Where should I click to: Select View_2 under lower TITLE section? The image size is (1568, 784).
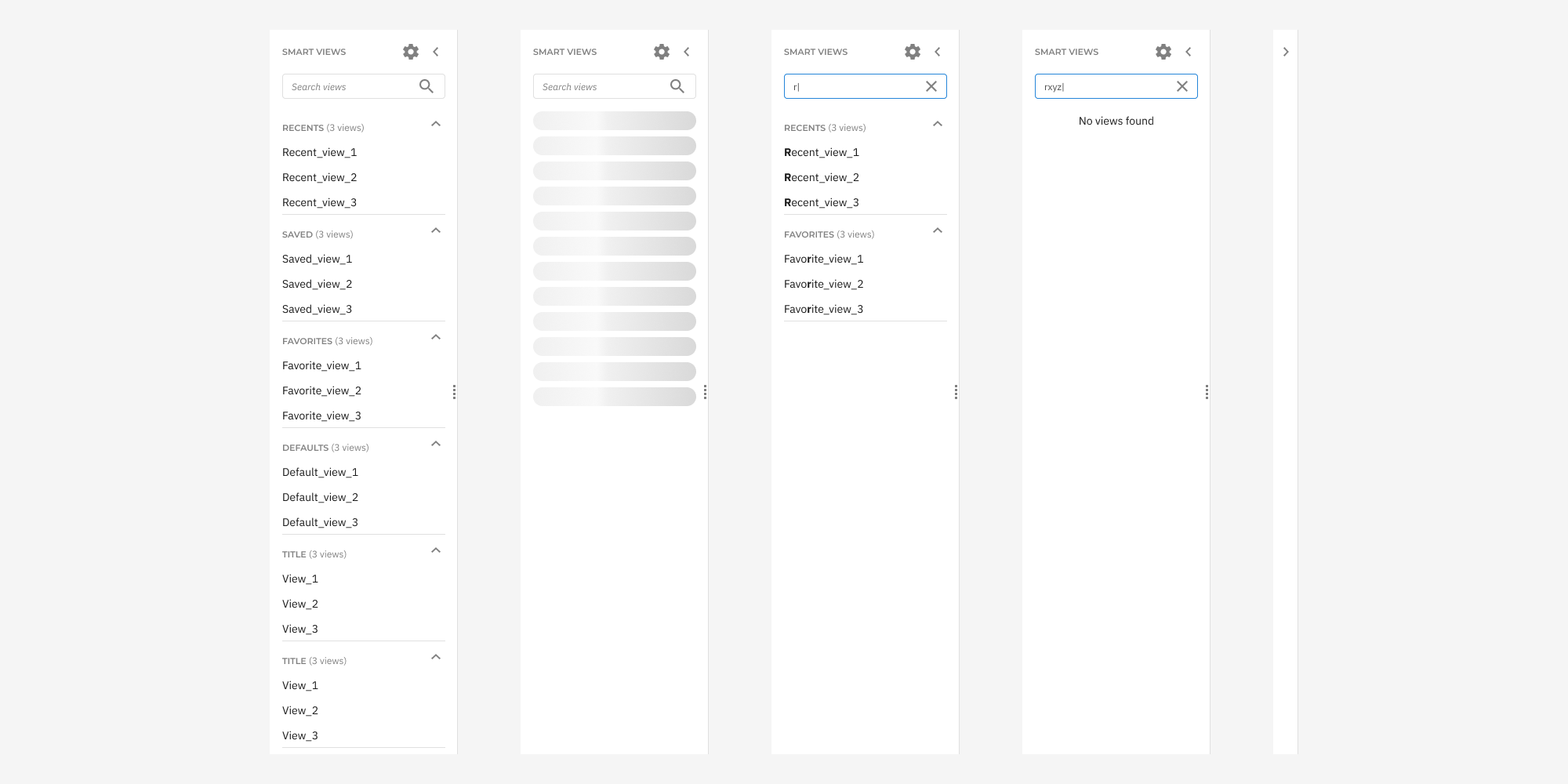pyautogui.click(x=300, y=710)
